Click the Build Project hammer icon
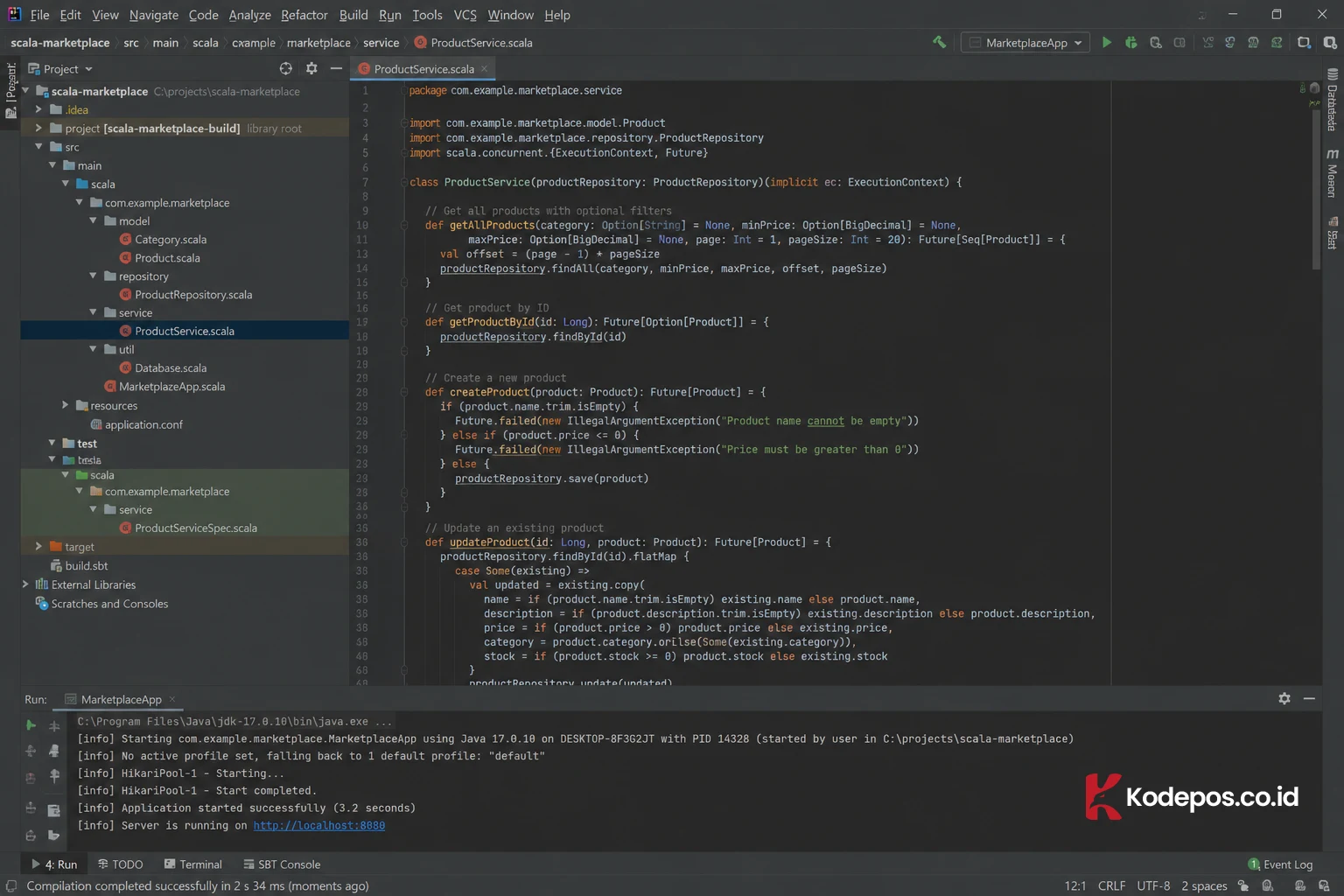 (940, 42)
